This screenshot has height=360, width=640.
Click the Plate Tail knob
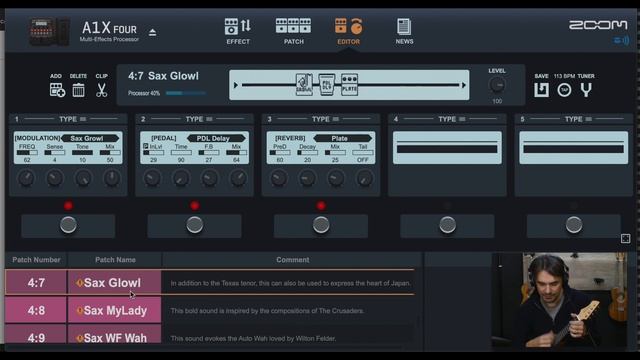(x=364, y=178)
